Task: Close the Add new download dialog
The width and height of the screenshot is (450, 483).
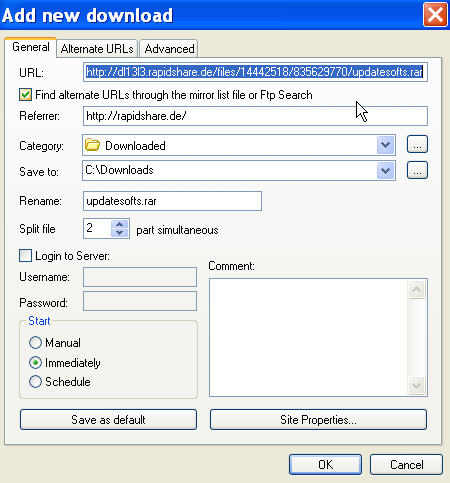Action: tap(435, 15)
